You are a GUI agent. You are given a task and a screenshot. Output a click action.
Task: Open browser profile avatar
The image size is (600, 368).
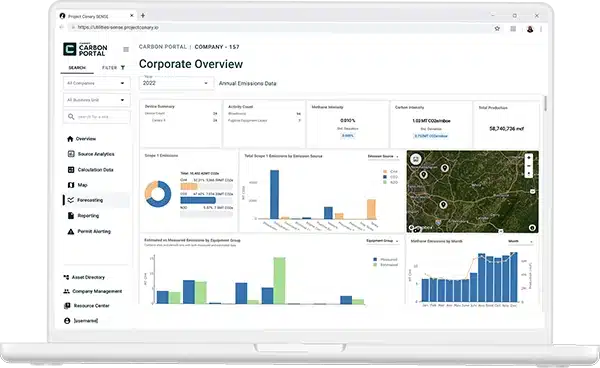pos(530,29)
